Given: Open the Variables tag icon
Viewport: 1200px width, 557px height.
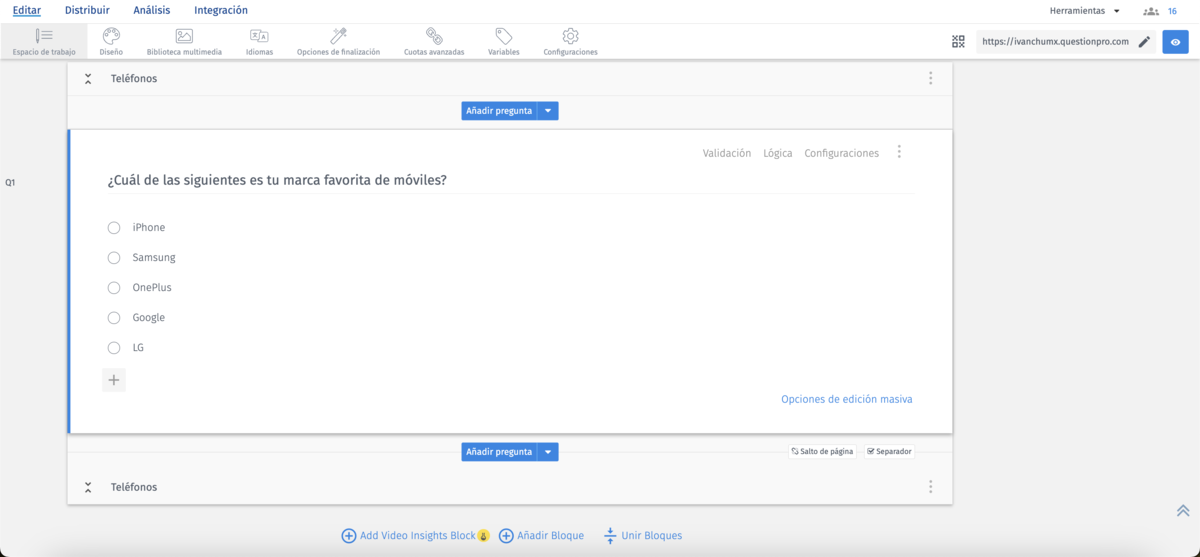Looking at the screenshot, I should coord(504,36).
